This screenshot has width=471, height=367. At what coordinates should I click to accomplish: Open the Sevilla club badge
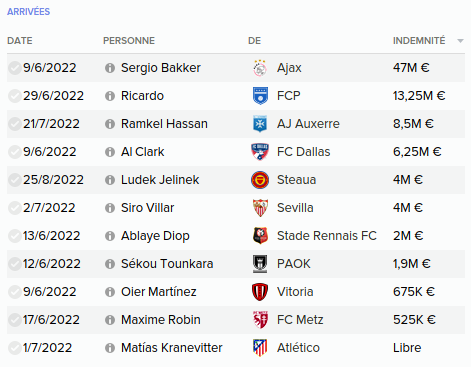(x=260, y=208)
